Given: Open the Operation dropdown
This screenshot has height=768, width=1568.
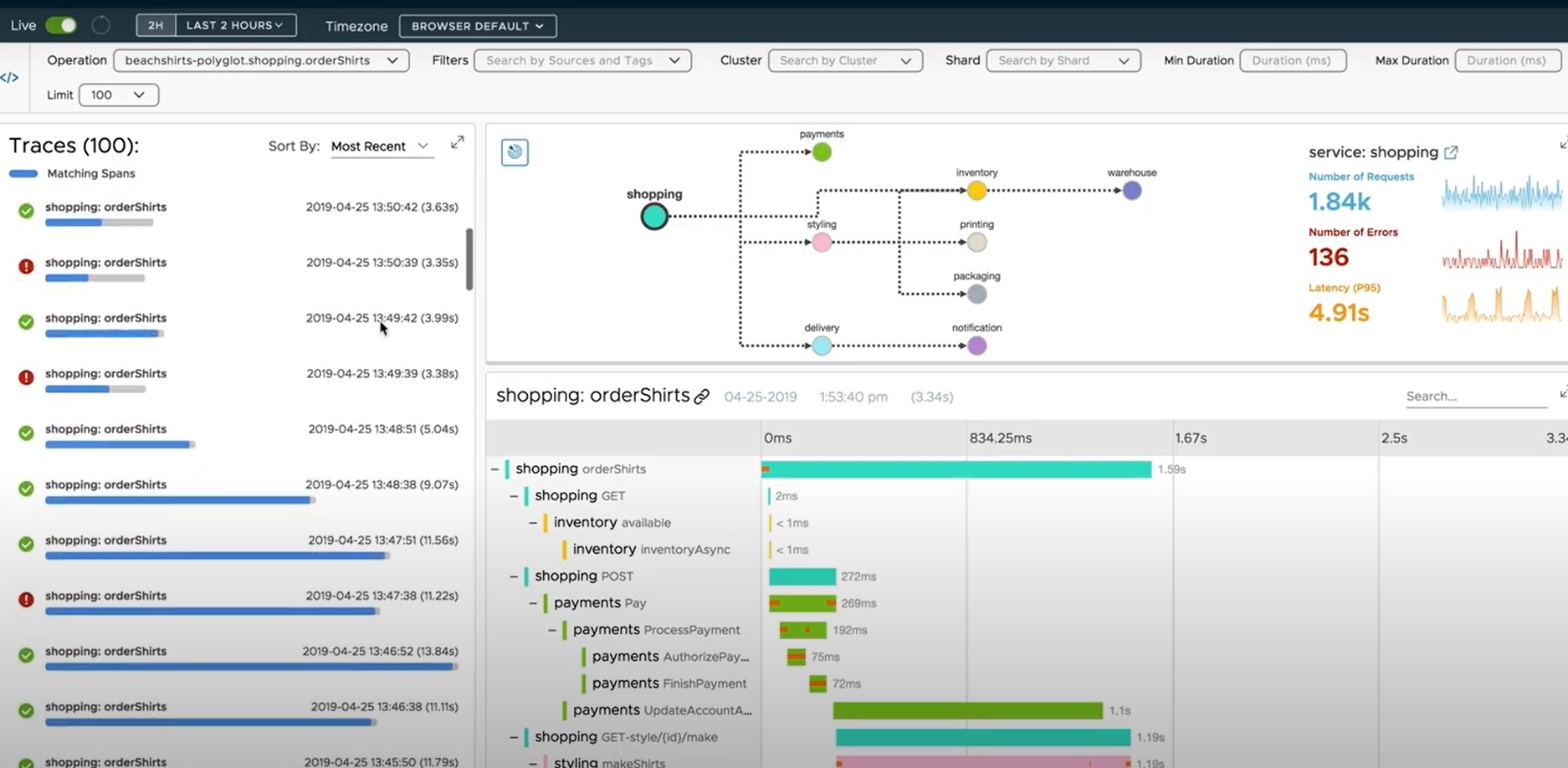Looking at the screenshot, I should pyautogui.click(x=261, y=60).
